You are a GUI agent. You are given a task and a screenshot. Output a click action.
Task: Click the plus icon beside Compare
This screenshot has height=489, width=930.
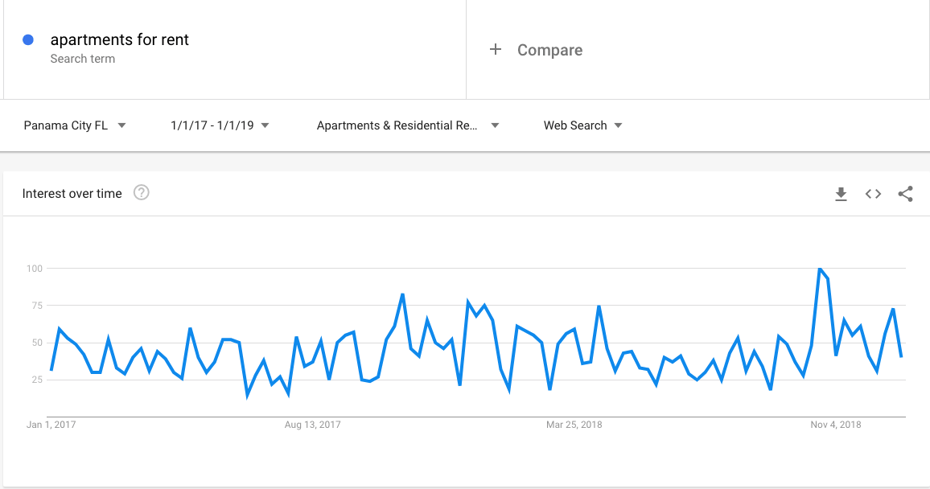pyautogui.click(x=495, y=49)
